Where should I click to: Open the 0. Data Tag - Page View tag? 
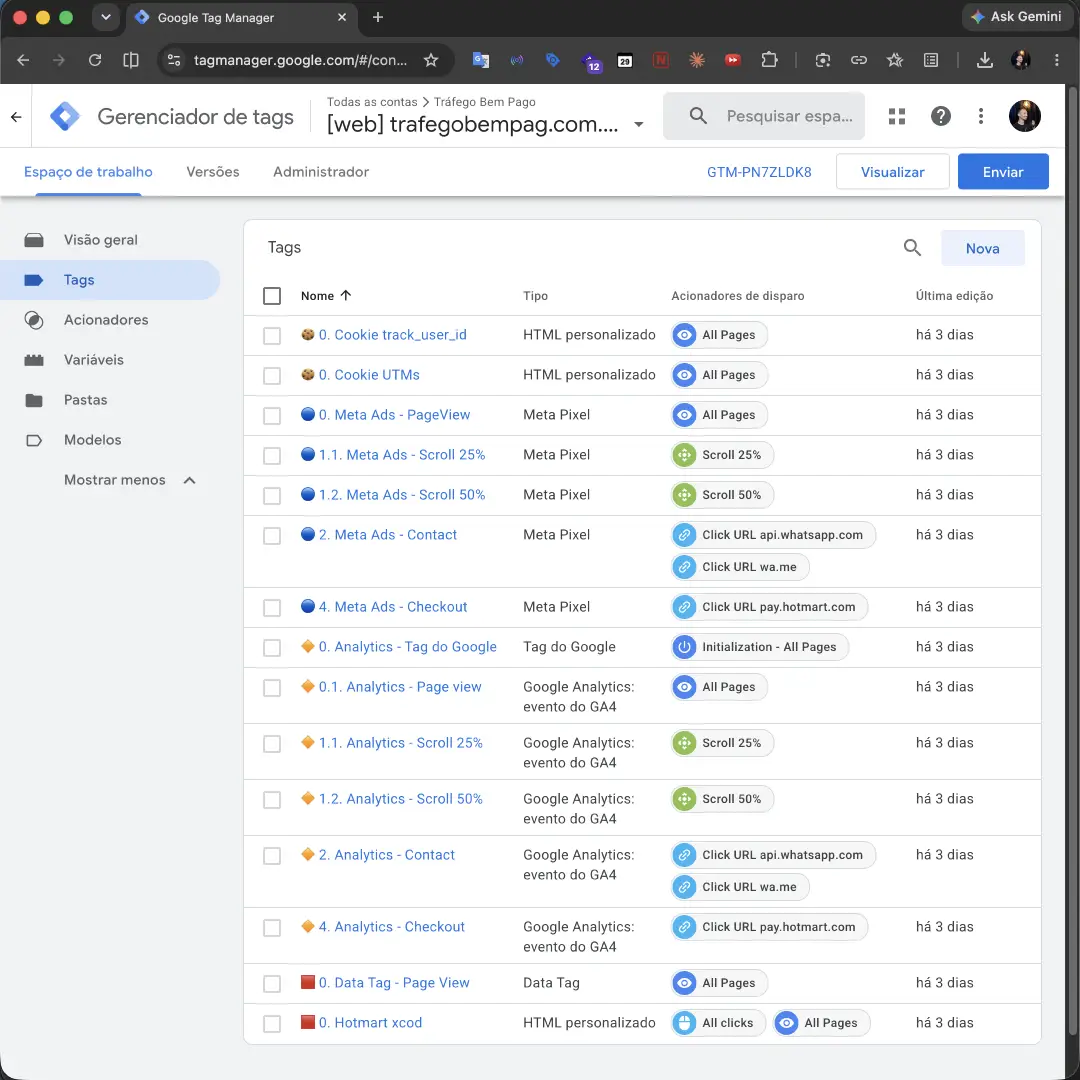click(394, 983)
